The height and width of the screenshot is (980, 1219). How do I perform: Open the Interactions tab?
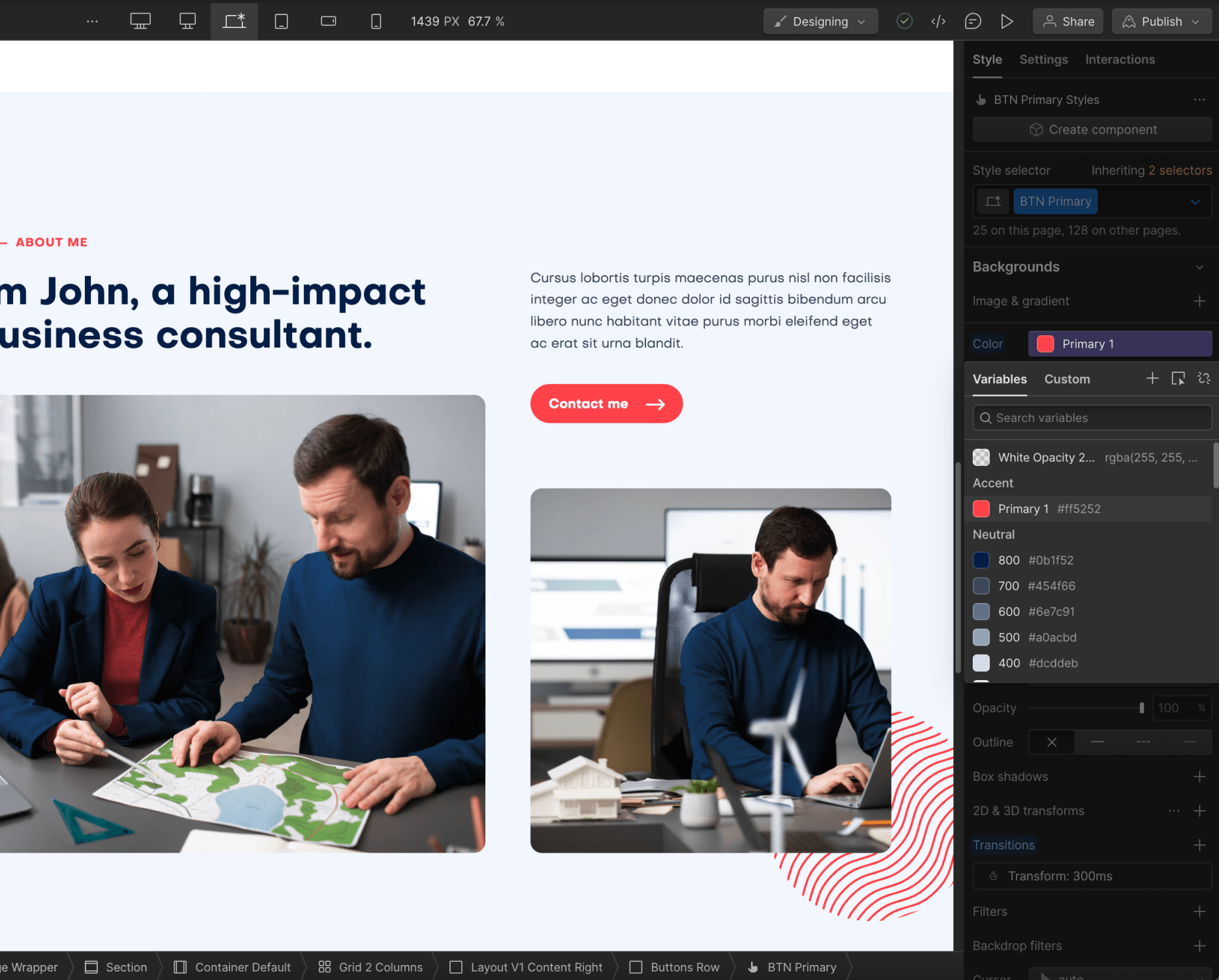[x=1120, y=59]
